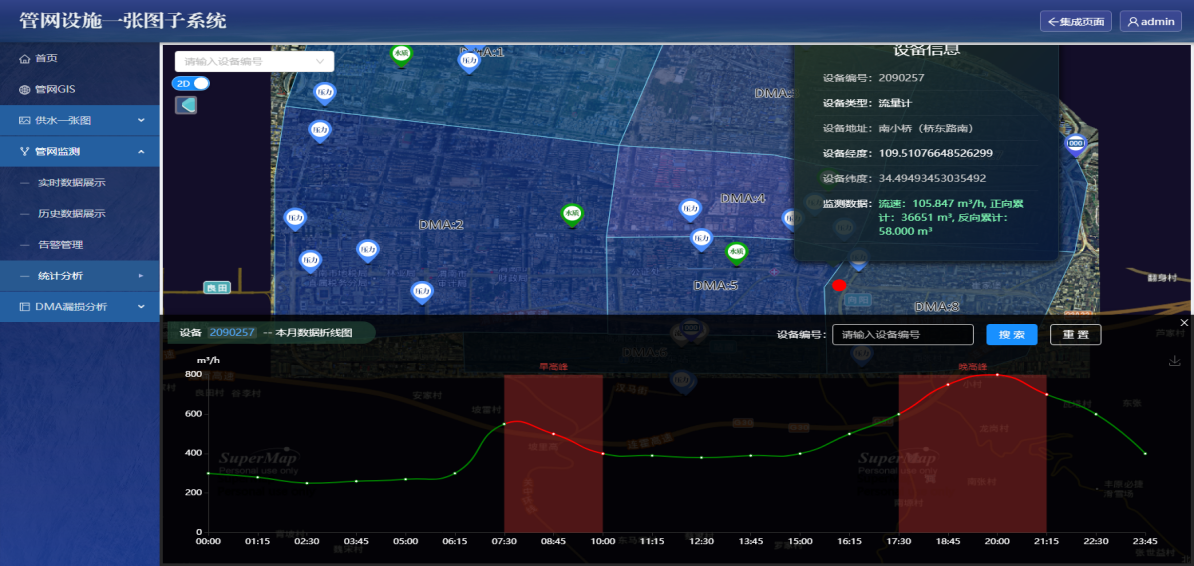Toggle the 2D/3D map view switch
The image size is (1194, 566).
[x=190, y=84]
